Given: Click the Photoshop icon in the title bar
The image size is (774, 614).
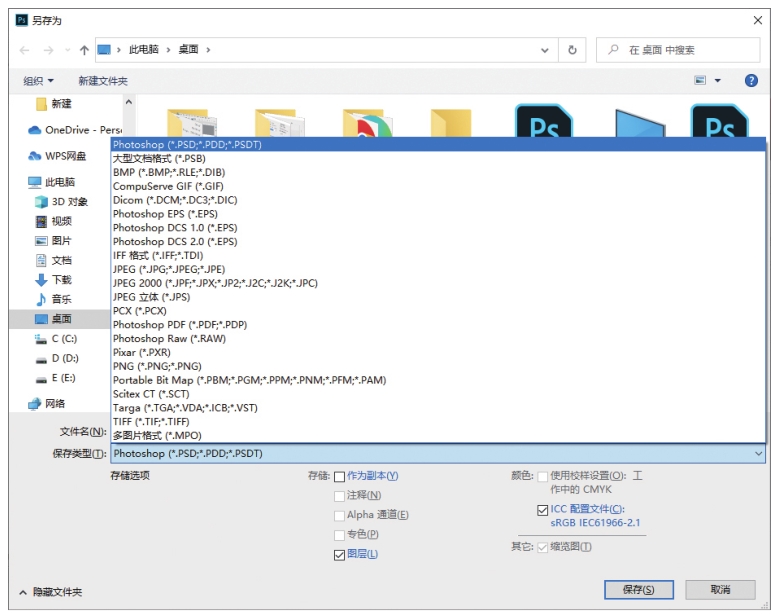Looking at the screenshot, I should point(21,20).
